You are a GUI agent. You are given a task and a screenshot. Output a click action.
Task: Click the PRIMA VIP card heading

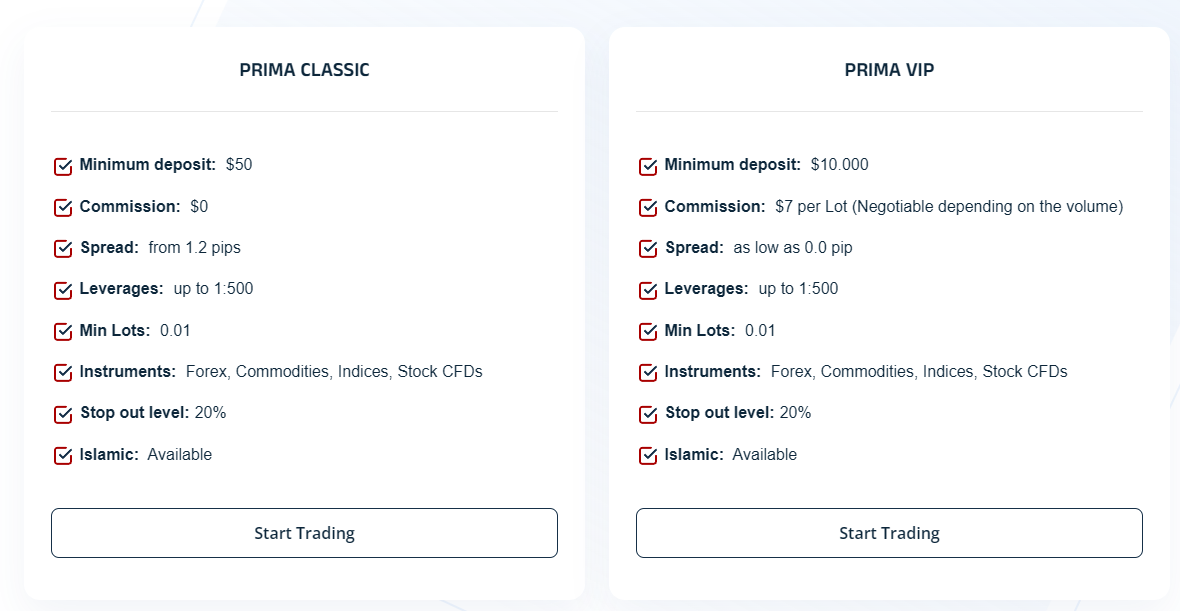[889, 70]
